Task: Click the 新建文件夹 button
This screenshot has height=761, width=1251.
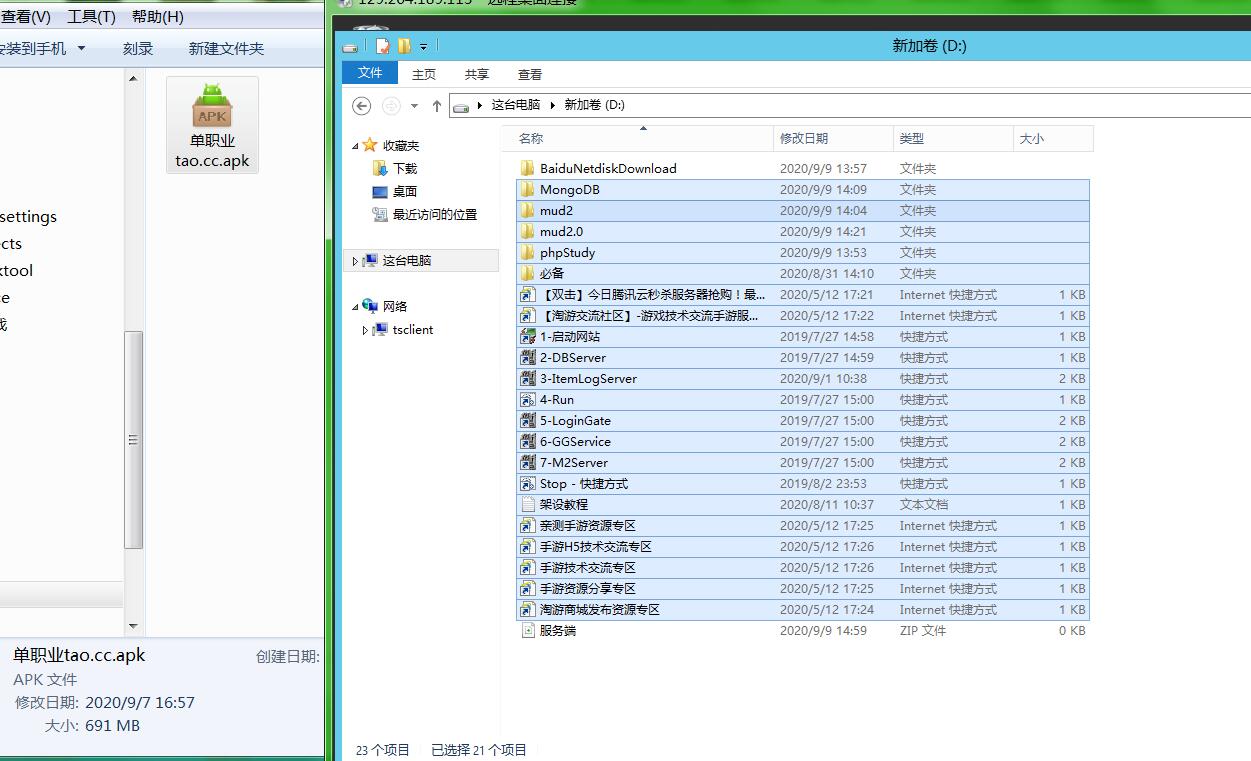Action: pyautogui.click(x=226, y=48)
